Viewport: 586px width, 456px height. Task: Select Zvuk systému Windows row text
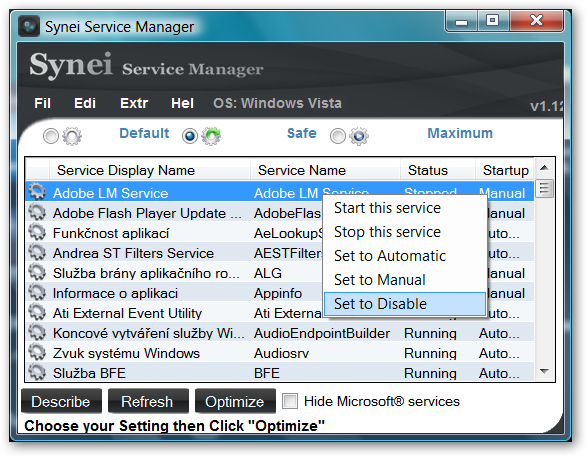click(126, 353)
